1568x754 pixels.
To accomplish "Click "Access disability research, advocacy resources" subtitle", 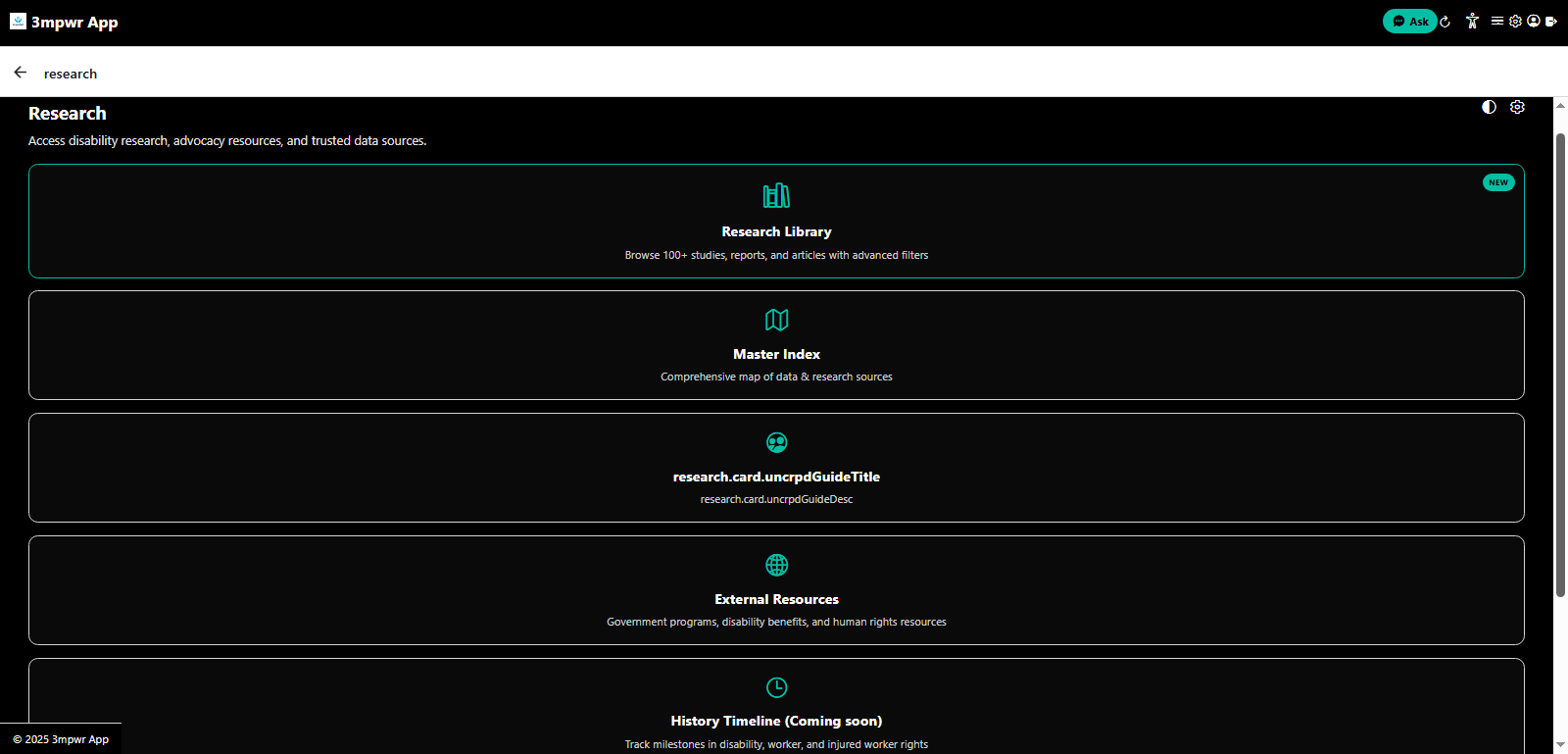I will pyautogui.click(x=227, y=141).
